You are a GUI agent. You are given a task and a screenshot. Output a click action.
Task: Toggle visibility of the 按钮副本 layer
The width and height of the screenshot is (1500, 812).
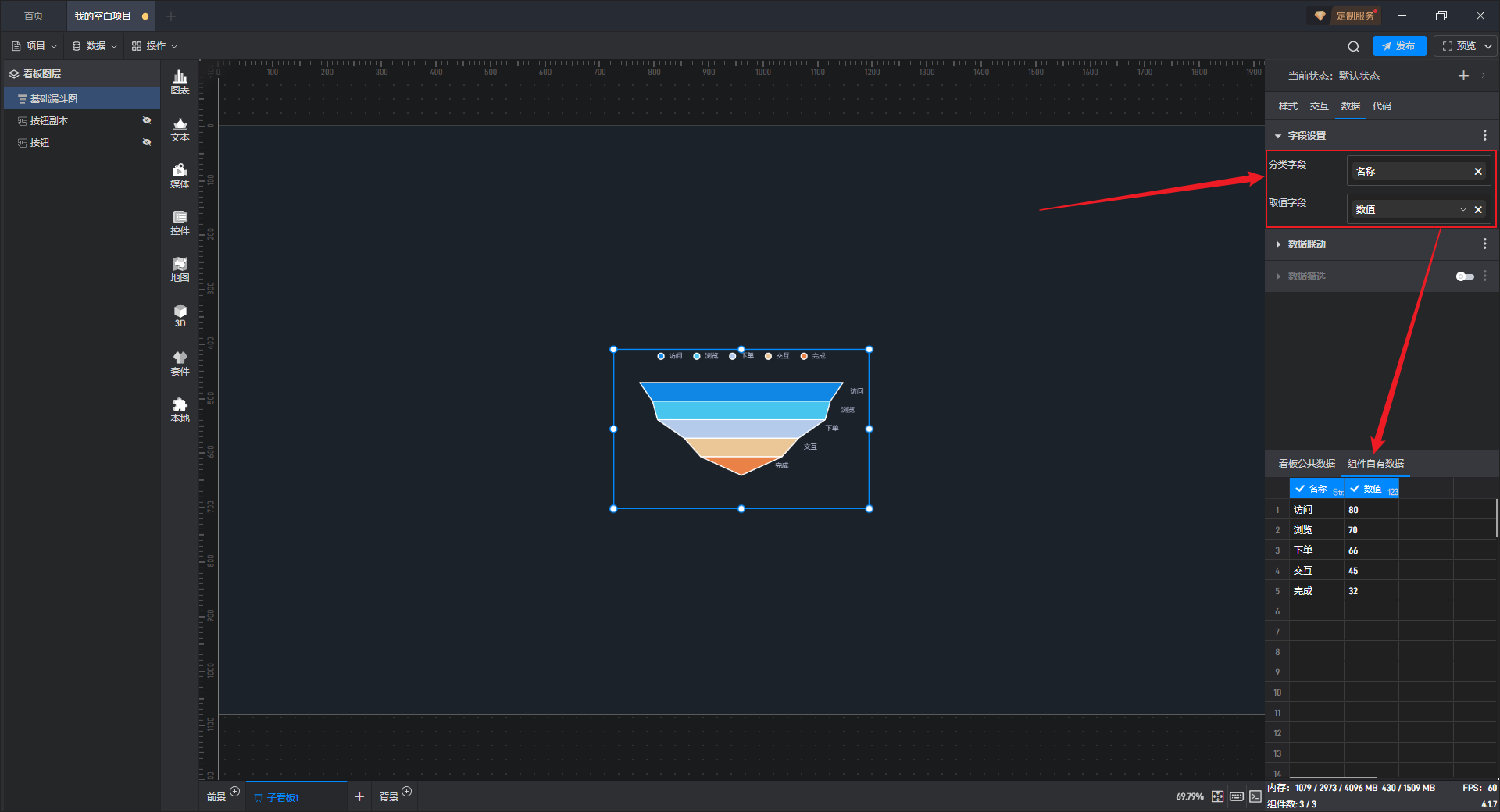[146, 120]
